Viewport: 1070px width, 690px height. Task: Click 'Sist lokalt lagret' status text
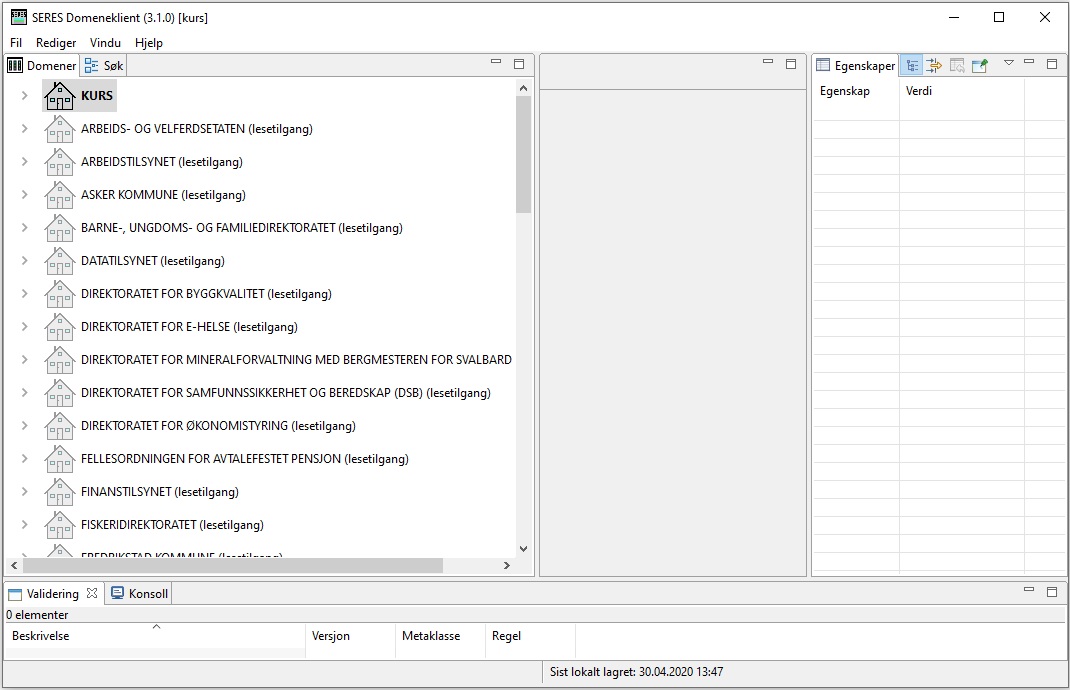pyautogui.click(x=637, y=672)
